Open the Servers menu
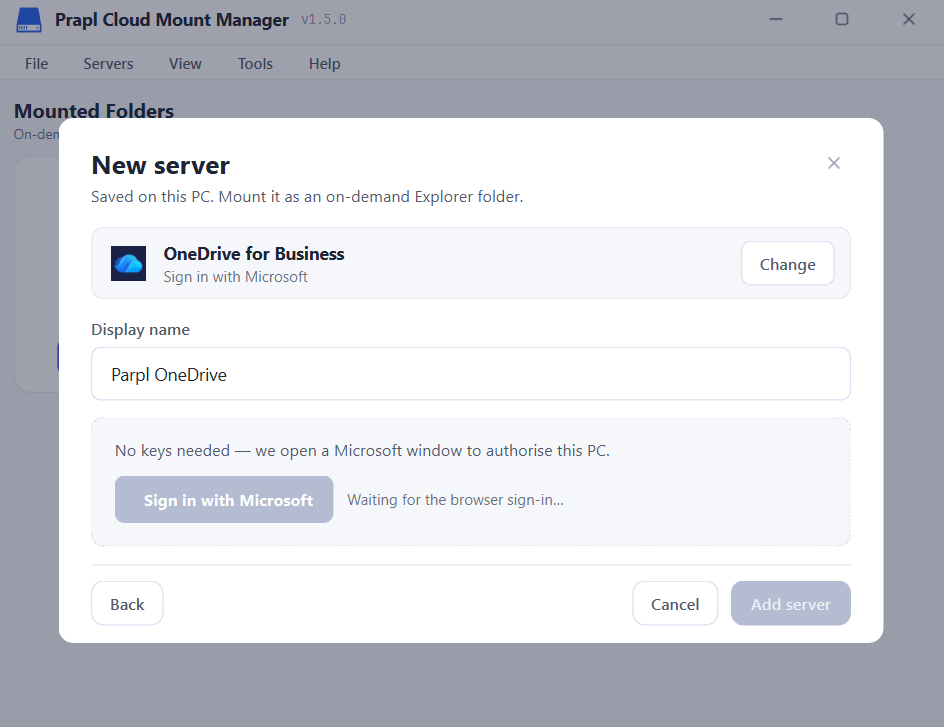The width and height of the screenshot is (944, 727). [x=108, y=64]
